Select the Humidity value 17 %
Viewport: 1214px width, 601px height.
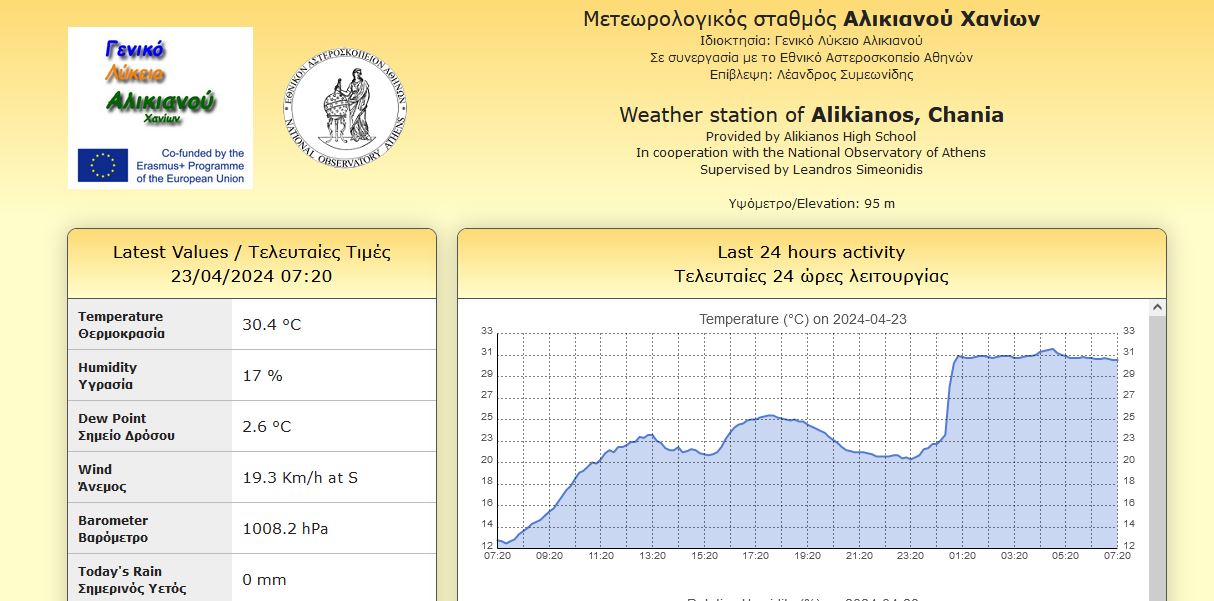[x=262, y=376]
